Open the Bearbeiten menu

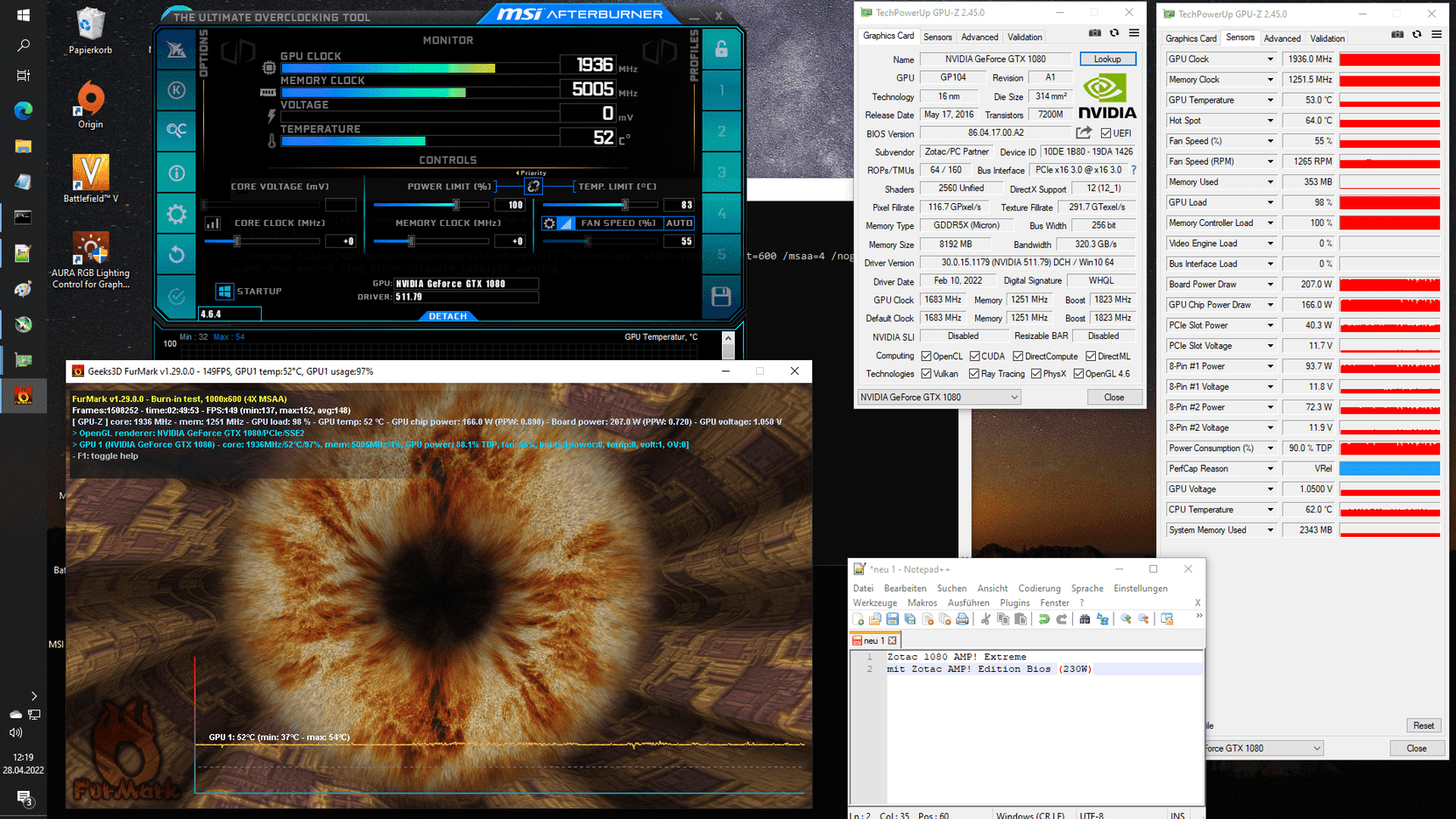point(905,589)
